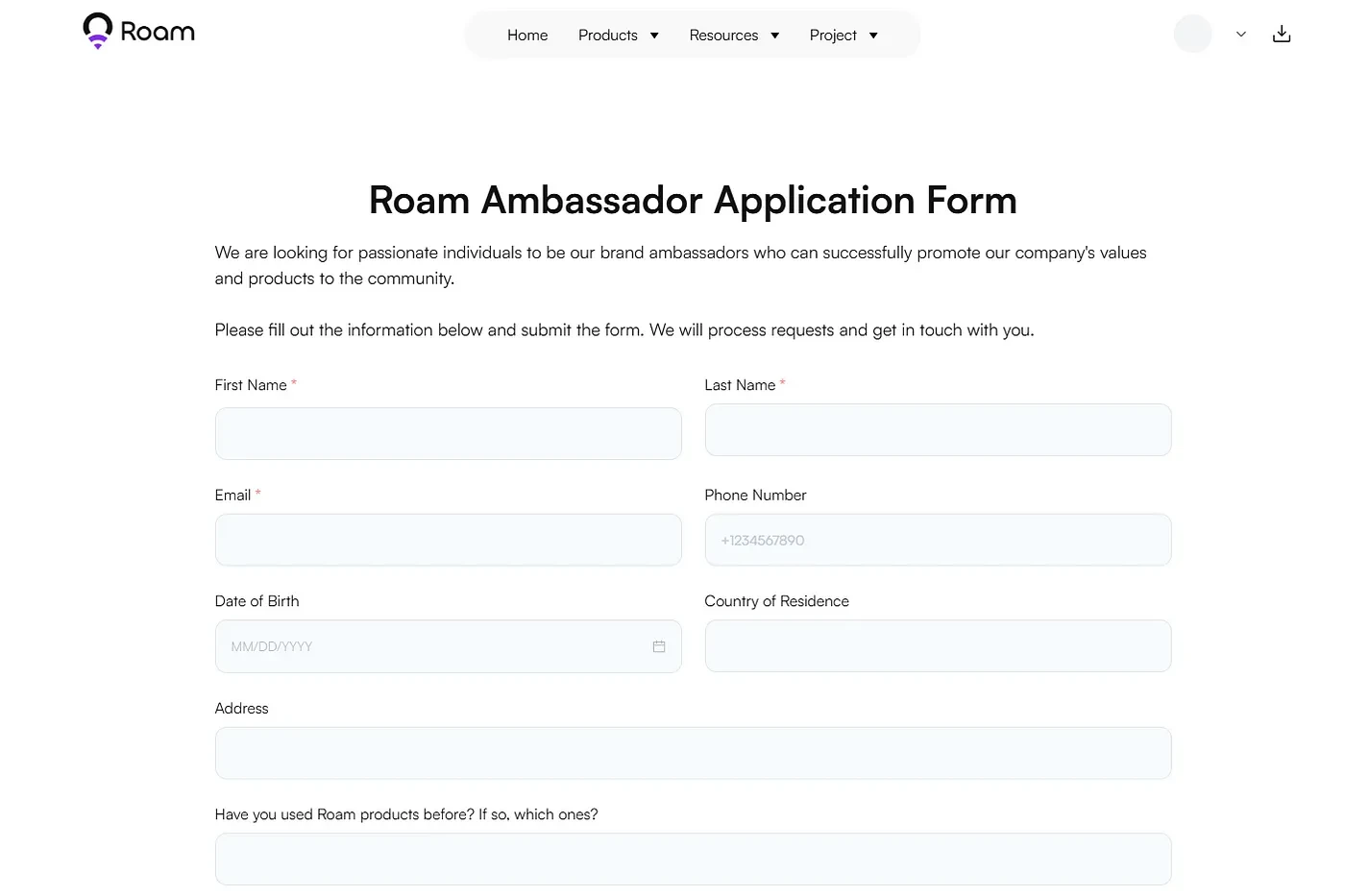Click the Address input field
Image resolution: width=1345 pixels, height=896 pixels.
pos(693,753)
